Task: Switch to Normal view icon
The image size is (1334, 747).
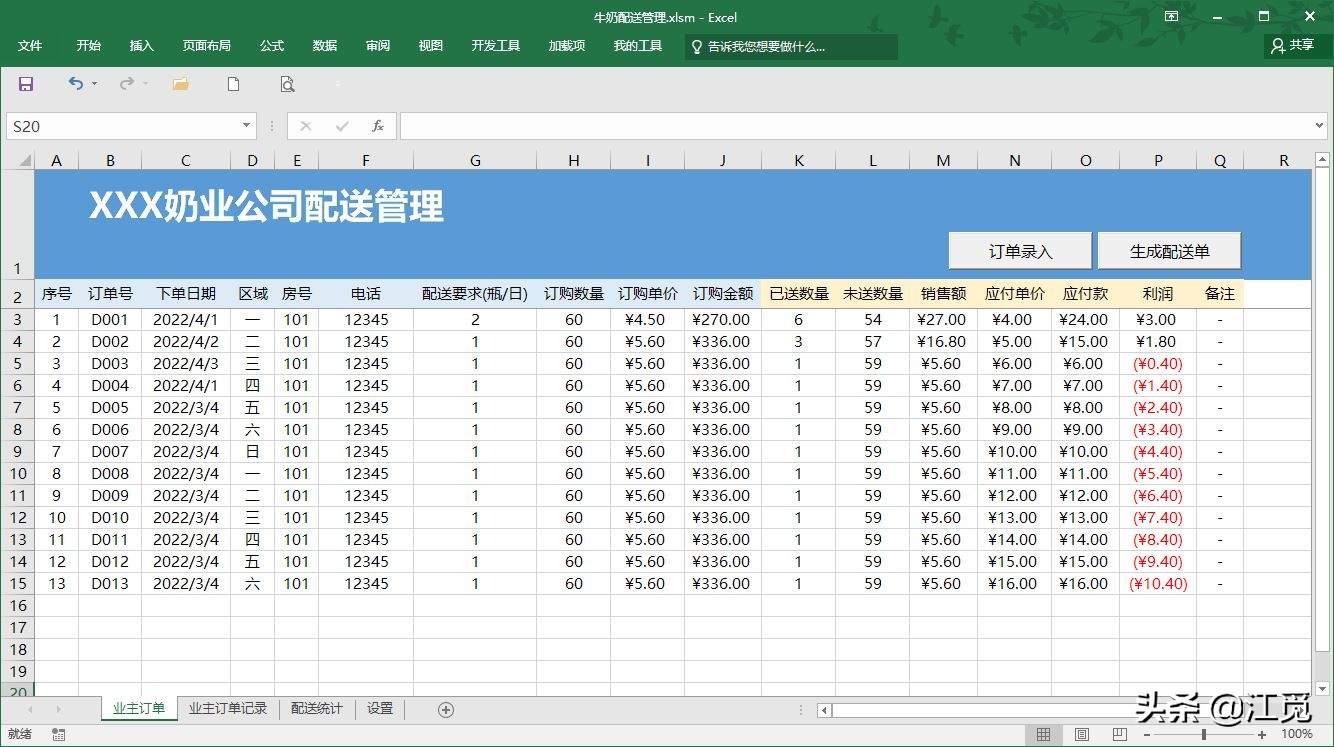Action: tap(1044, 734)
